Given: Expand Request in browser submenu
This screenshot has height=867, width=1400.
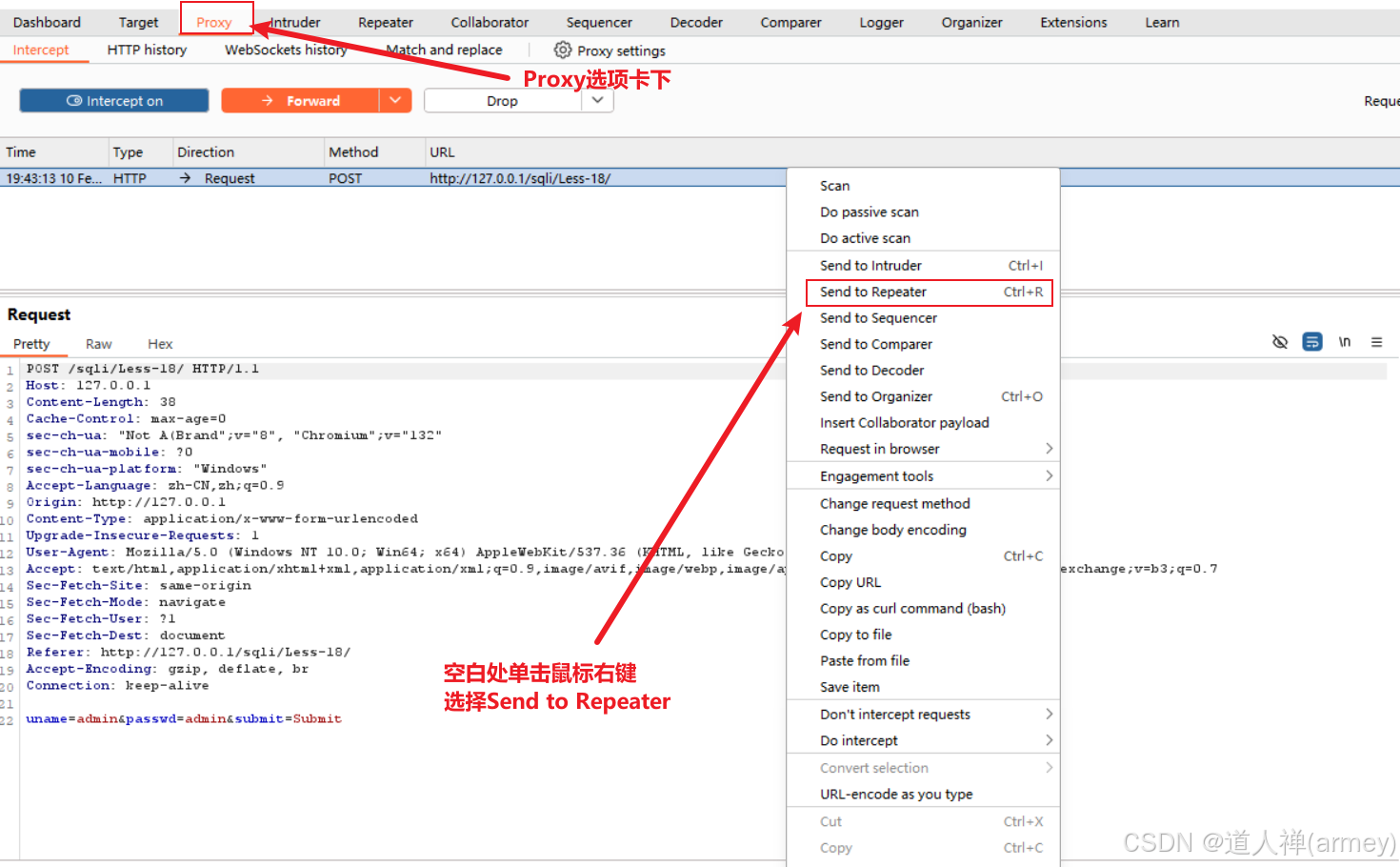Looking at the screenshot, I should [923, 449].
